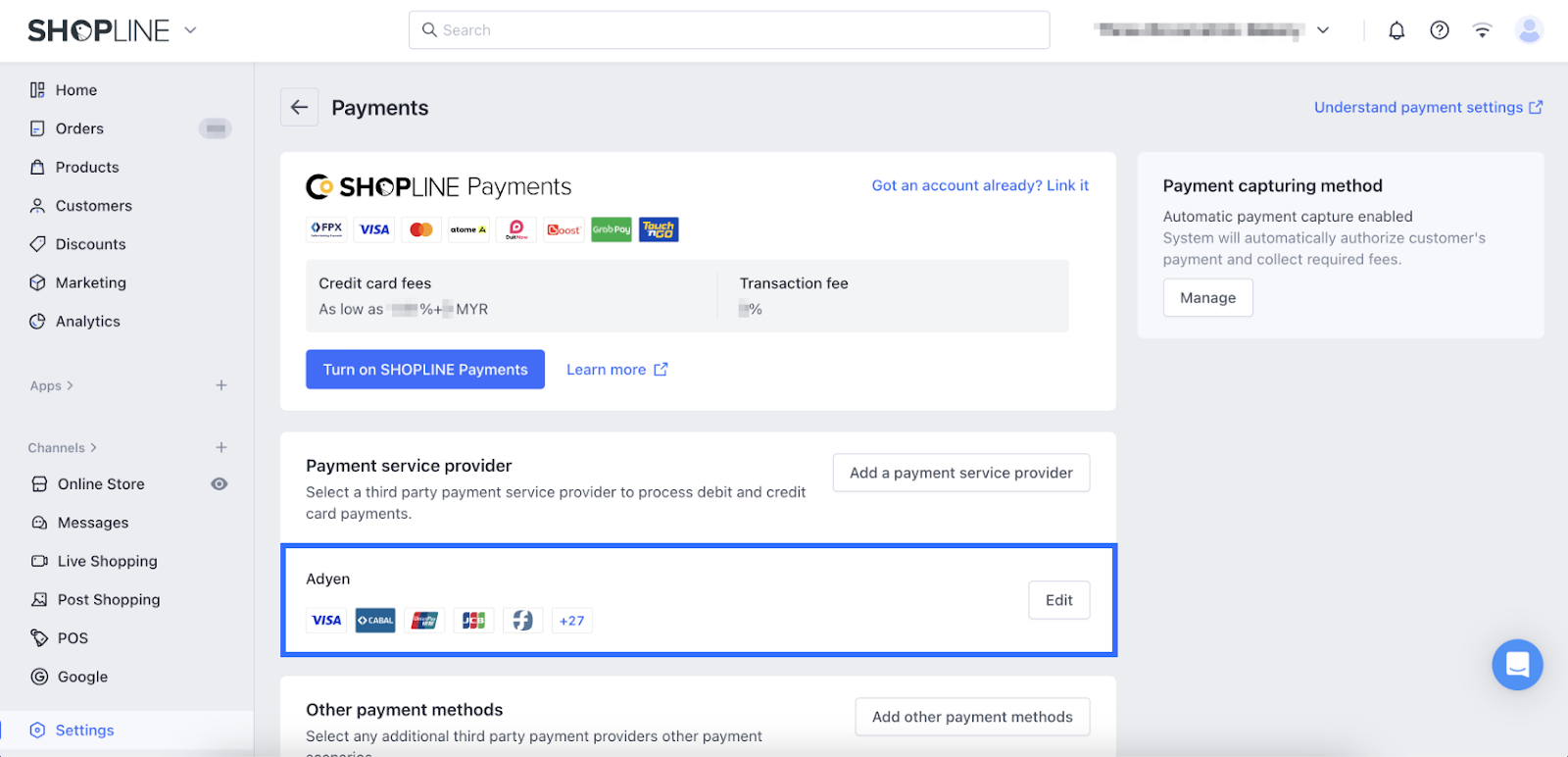Click the Boost payment logo
The image size is (1568, 757).
pos(563,229)
